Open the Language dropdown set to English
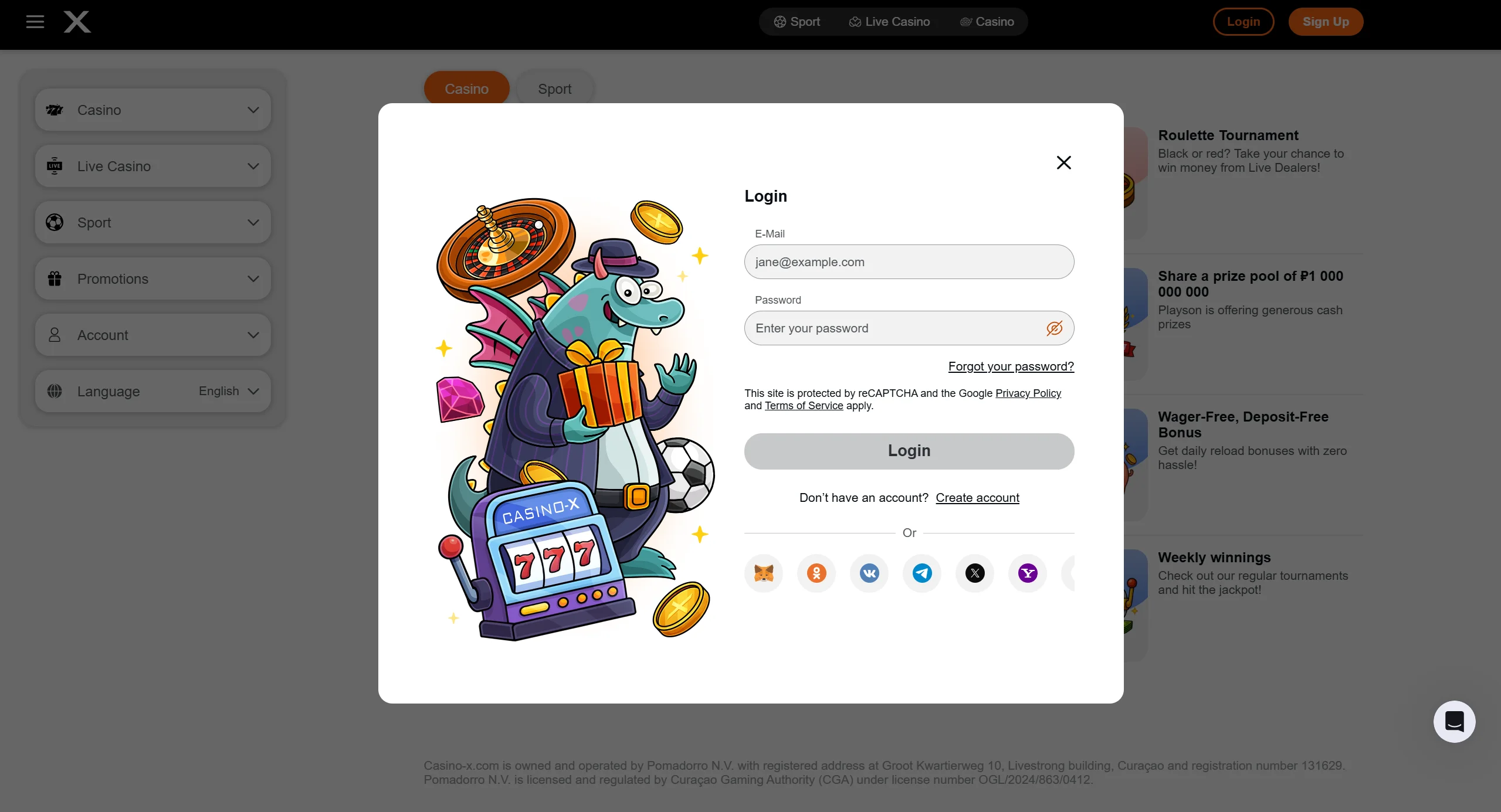The image size is (1501, 812). point(153,391)
